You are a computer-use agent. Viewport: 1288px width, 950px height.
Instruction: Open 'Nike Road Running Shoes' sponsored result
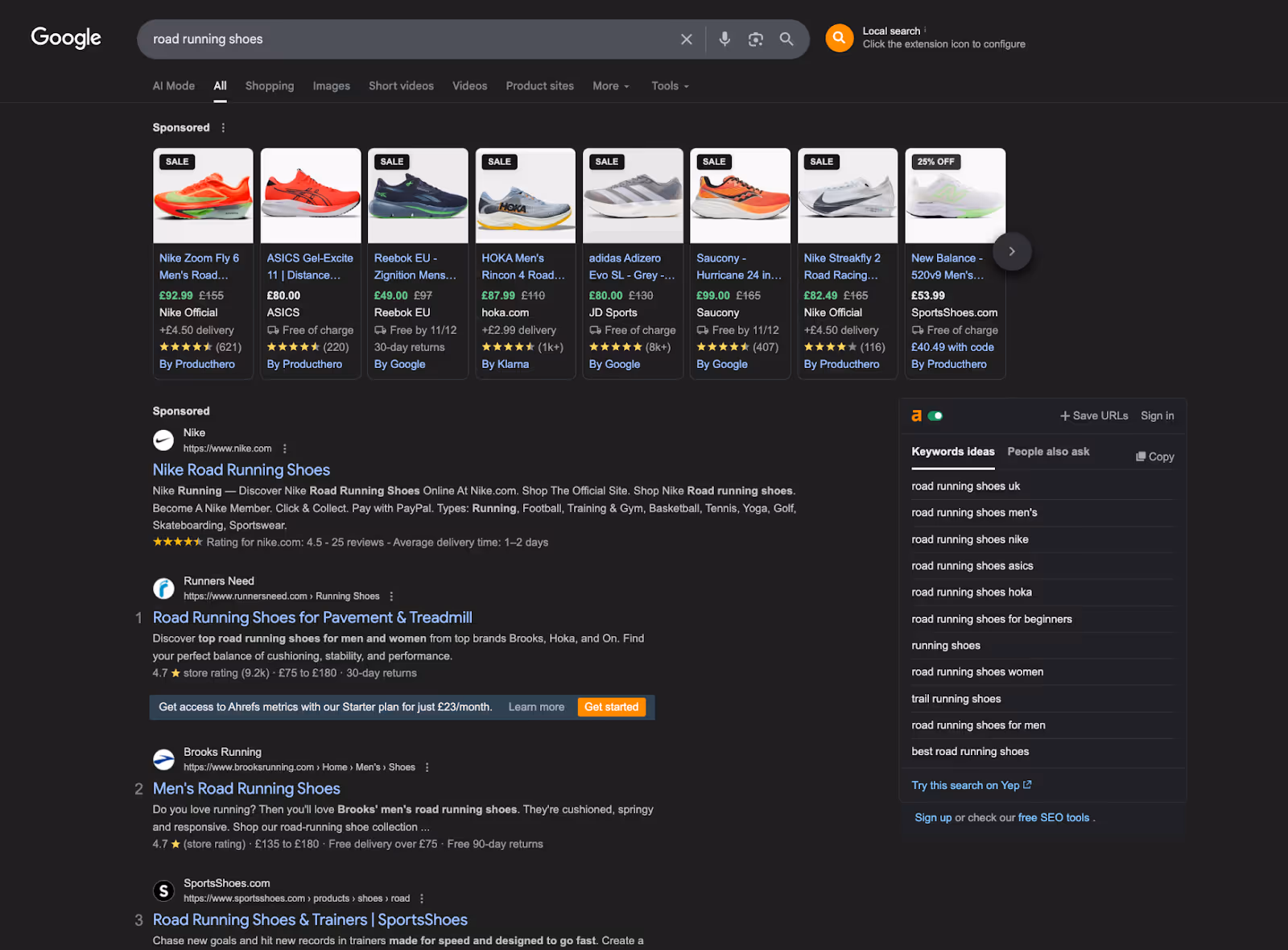click(x=242, y=470)
